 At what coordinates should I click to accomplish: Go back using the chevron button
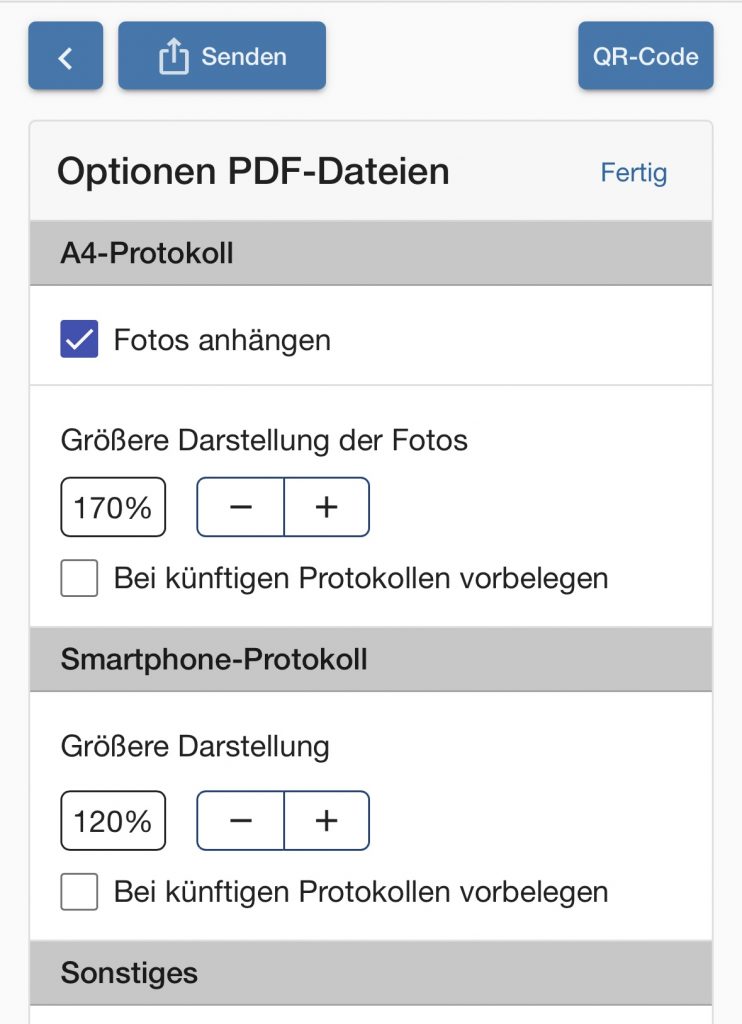[65, 57]
